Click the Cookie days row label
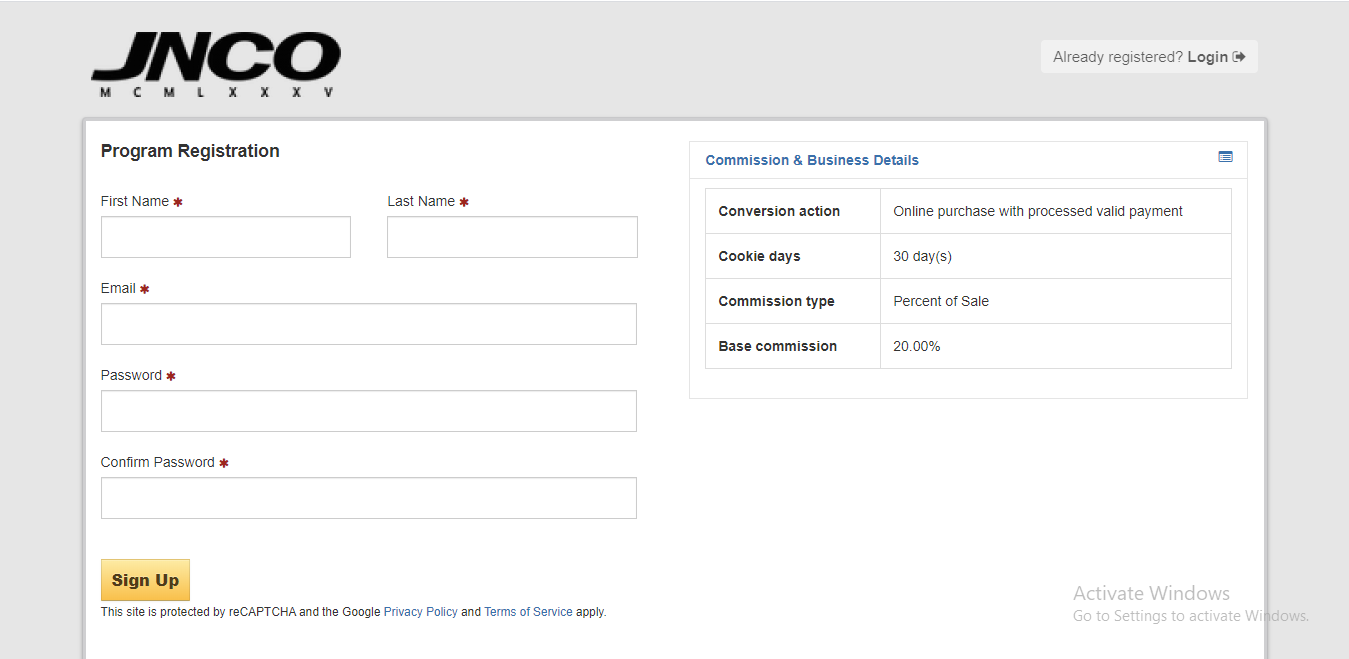The height and width of the screenshot is (659, 1349). (x=759, y=256)
